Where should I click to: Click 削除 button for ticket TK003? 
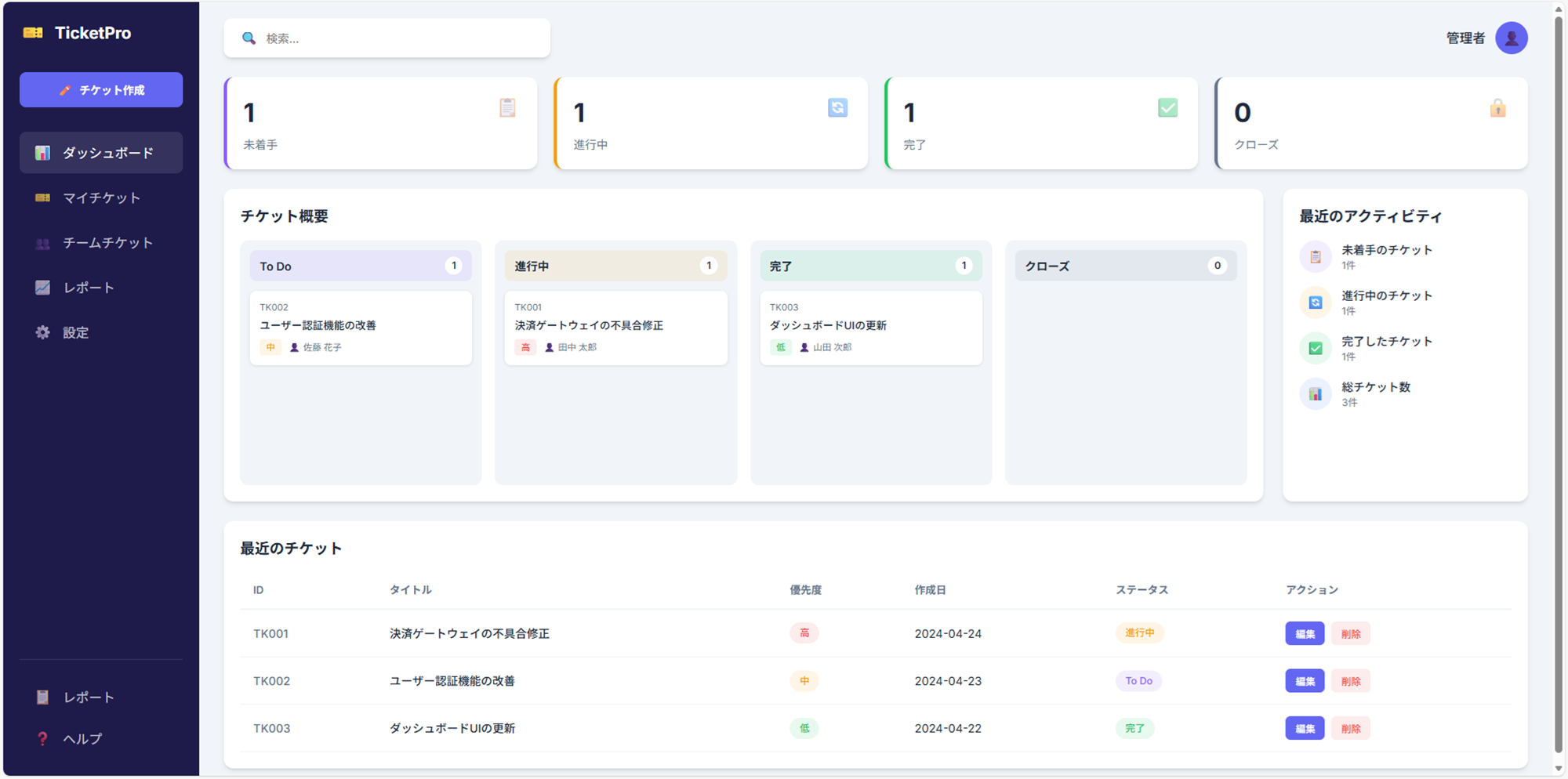(x=1350, y=728)
